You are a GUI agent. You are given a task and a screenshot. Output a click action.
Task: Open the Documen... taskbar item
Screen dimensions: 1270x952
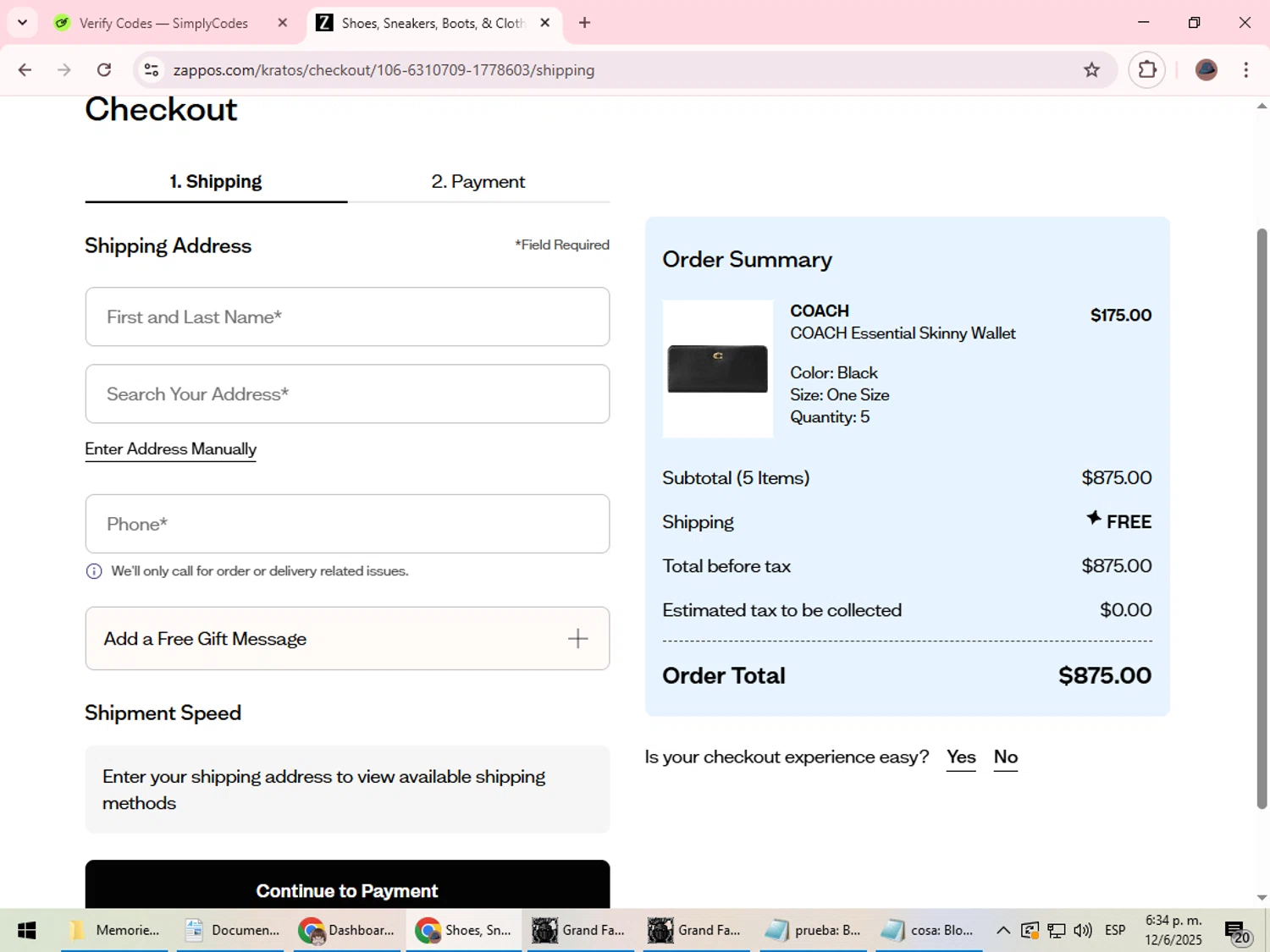(x=231, y=931)
